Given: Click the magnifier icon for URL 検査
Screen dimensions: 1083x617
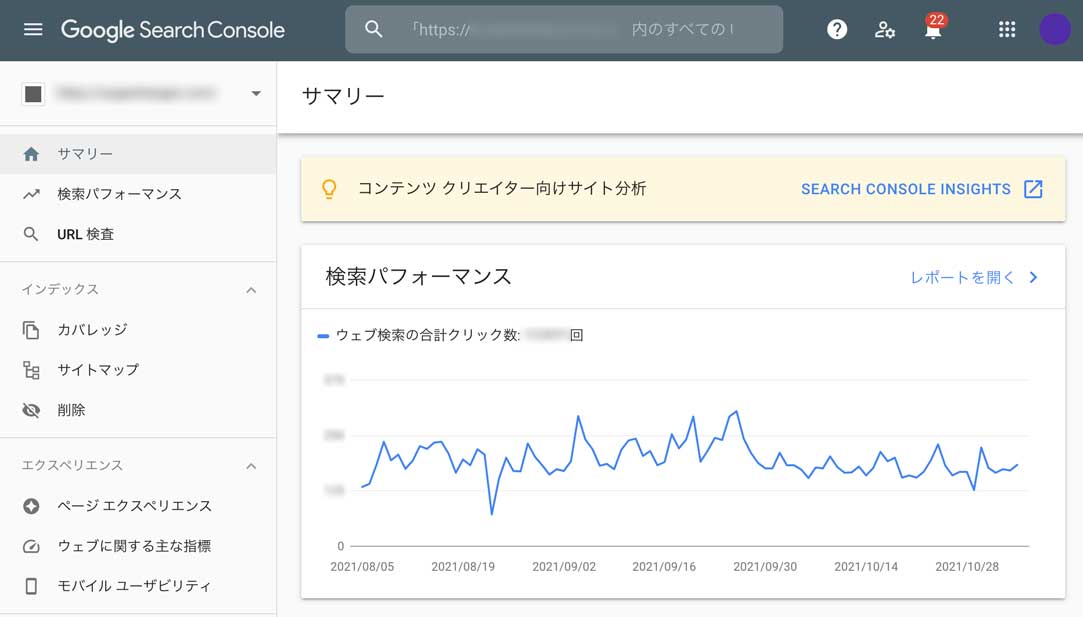Looking at the screenshot, I should (x=31, y=234).
